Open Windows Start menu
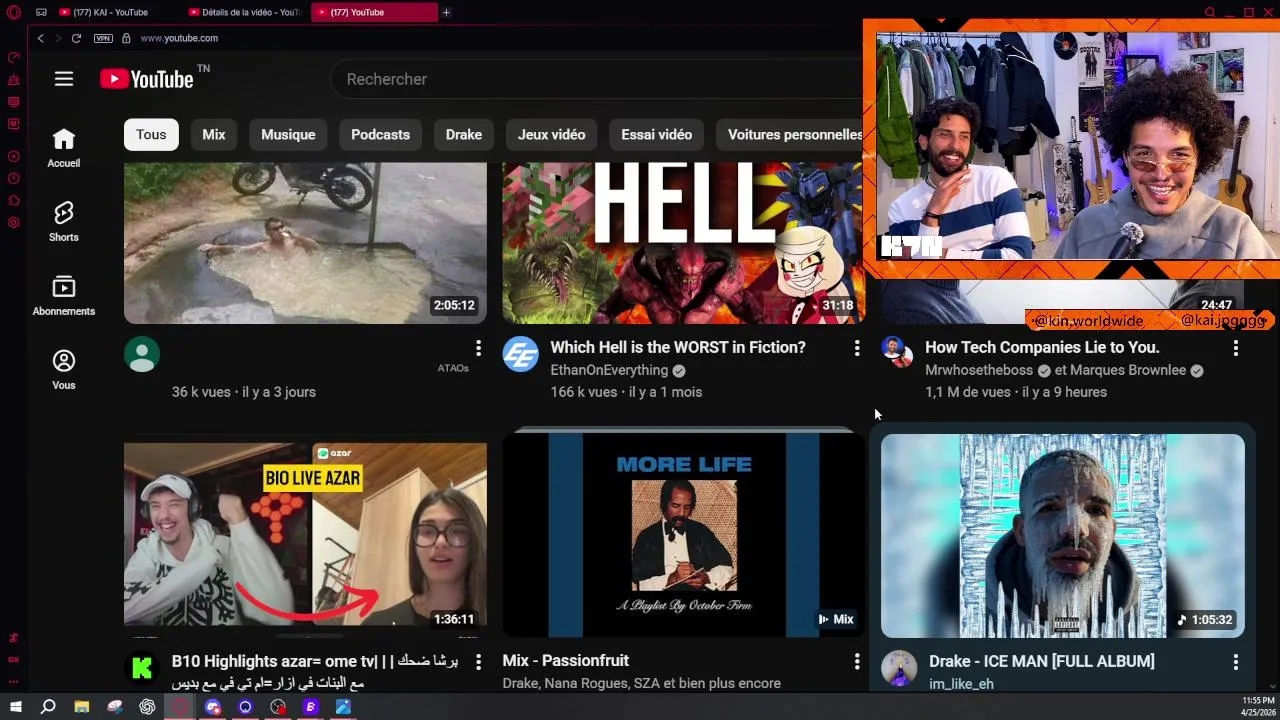This screenshot has height=720, width=1280. coord(16,707)
